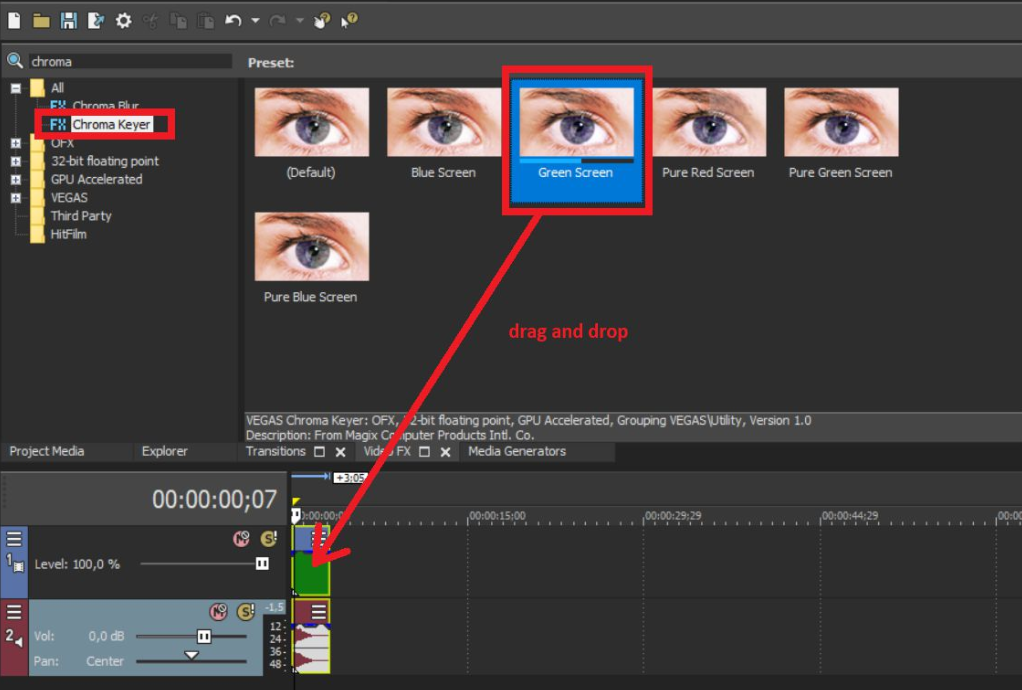Undock the Transitions window with square icon

coord(319,452)
